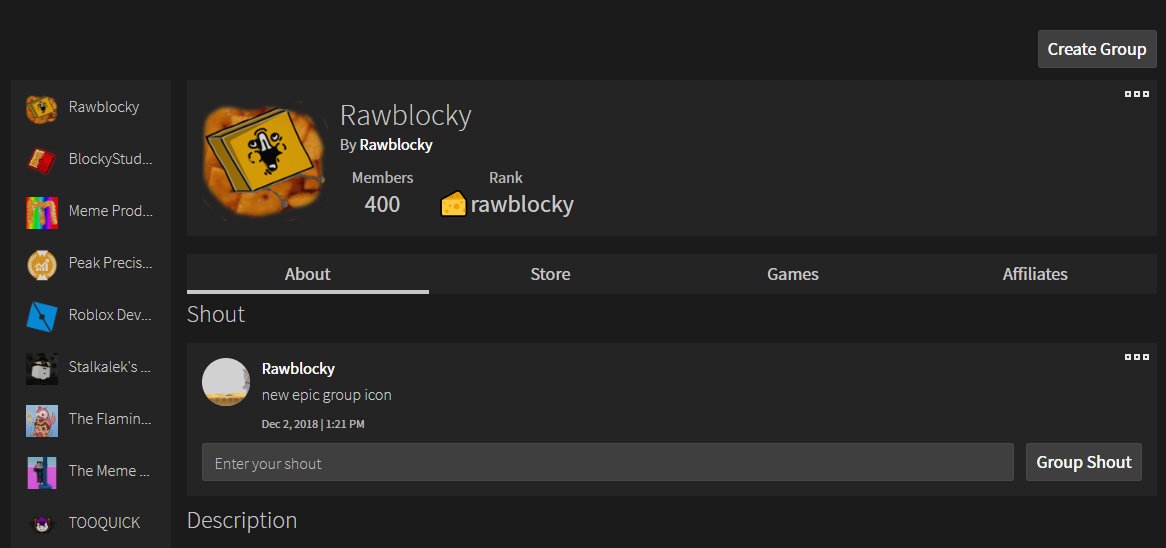Select The Flamin... name in sidebar
The image size is (1166, 548).
click(x=111, y=419)
